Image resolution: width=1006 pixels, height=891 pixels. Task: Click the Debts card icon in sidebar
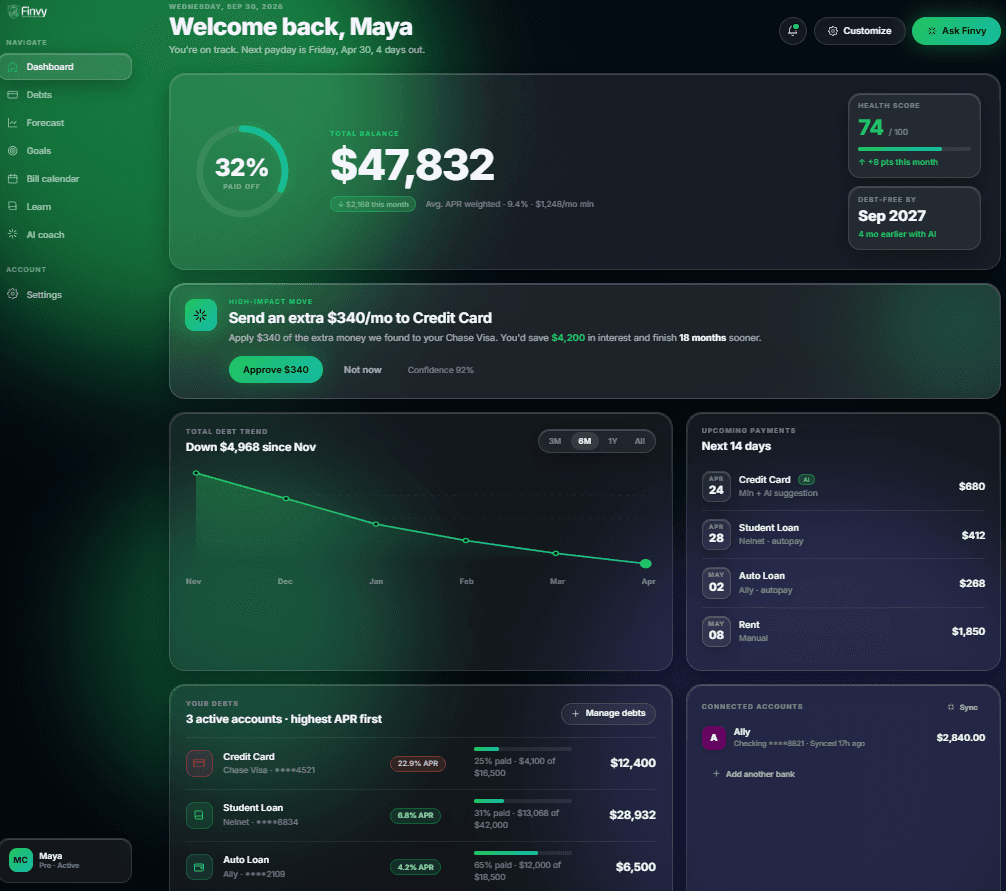tap(12, 94)
